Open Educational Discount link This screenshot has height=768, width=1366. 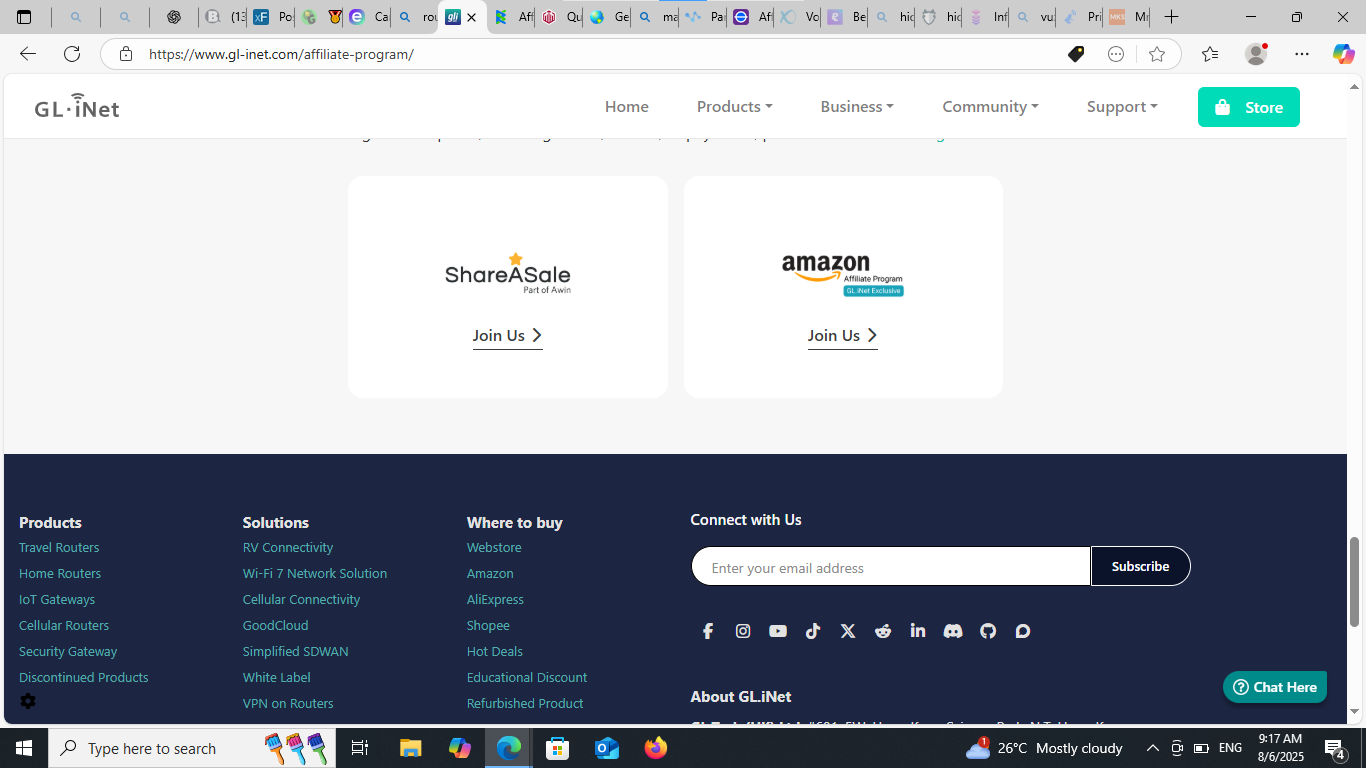click(527, 677)
